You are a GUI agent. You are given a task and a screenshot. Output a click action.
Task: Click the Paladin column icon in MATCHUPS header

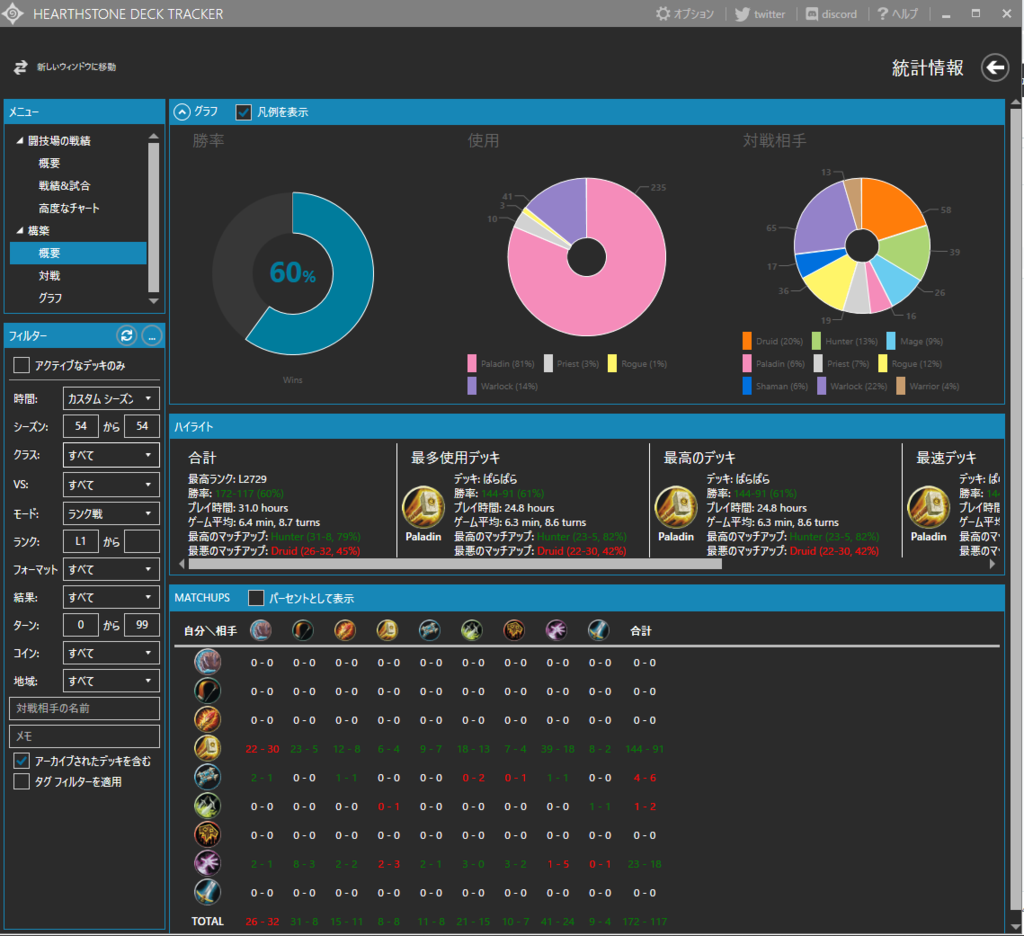coord(387,630)
